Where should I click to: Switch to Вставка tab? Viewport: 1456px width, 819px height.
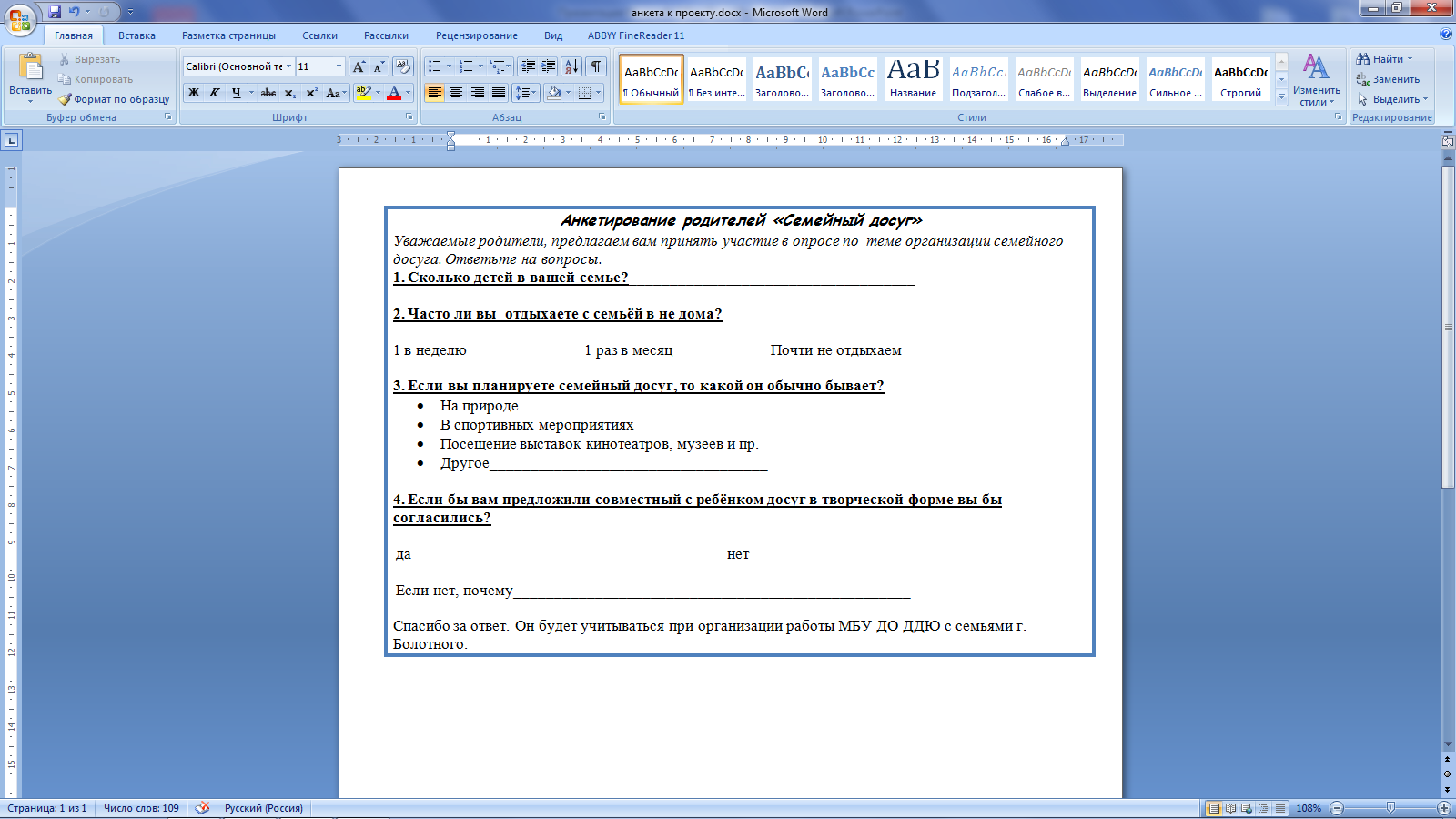tap(136, 35)
